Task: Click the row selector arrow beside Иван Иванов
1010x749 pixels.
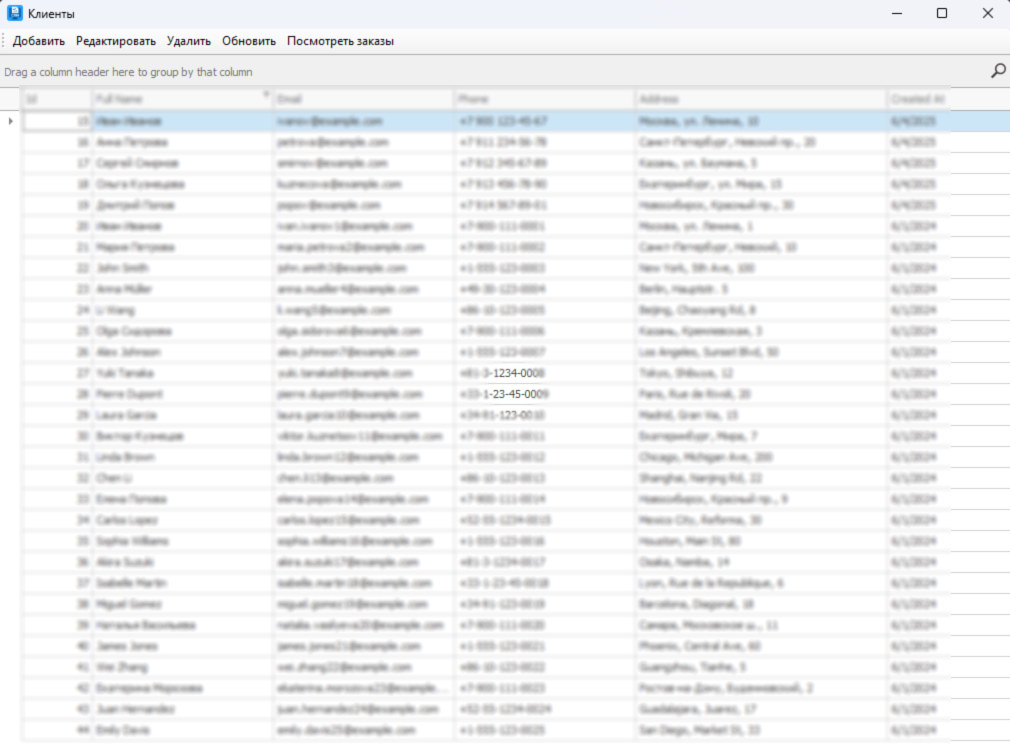Action: 8,120
